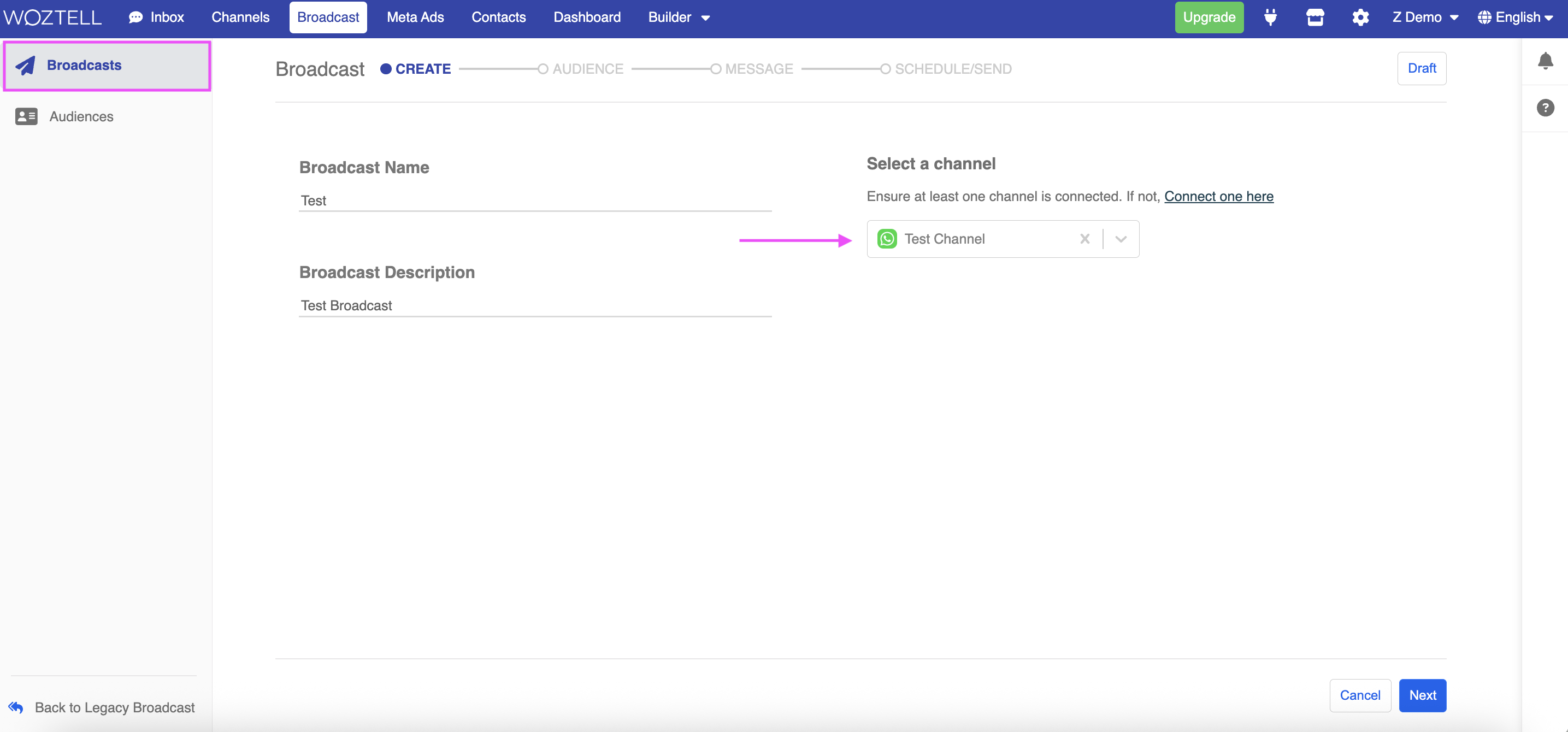Image resolution: width=1568 pixels, height=732 pixels.
Task: Open settings gear icon
Action: 1360,17
